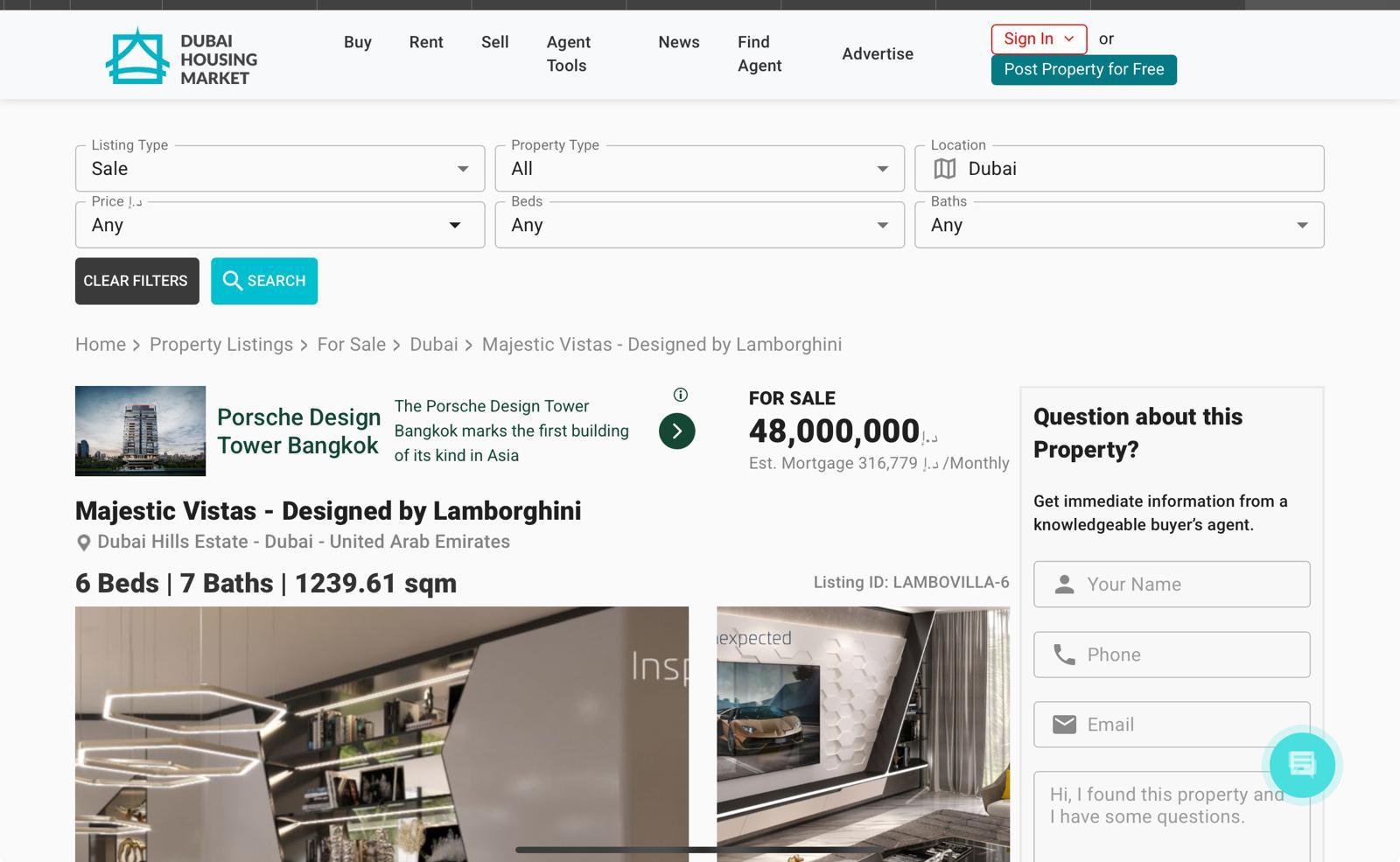Expand the Beds dropdown
This screenshot has width=1400, height=862.
click(699, 225)
